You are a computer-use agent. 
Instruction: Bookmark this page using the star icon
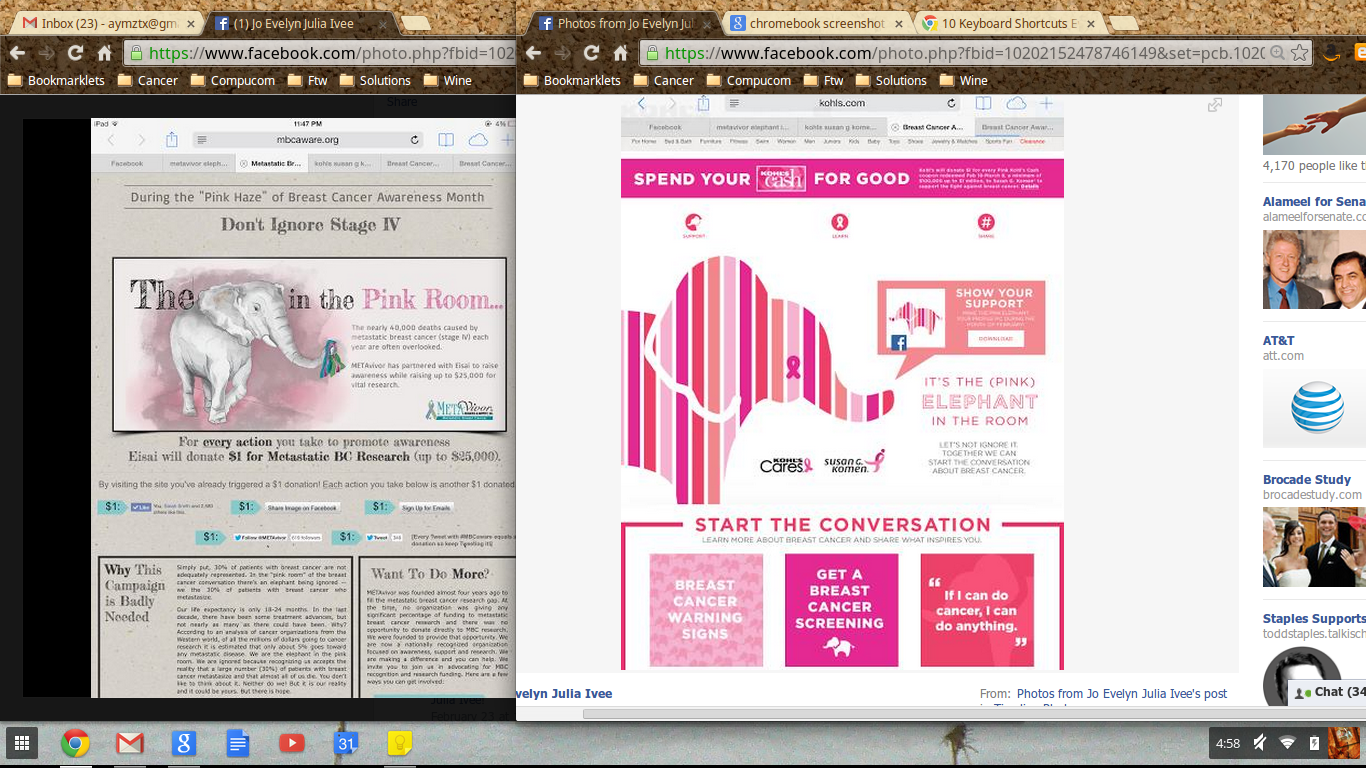[1297, 54]
